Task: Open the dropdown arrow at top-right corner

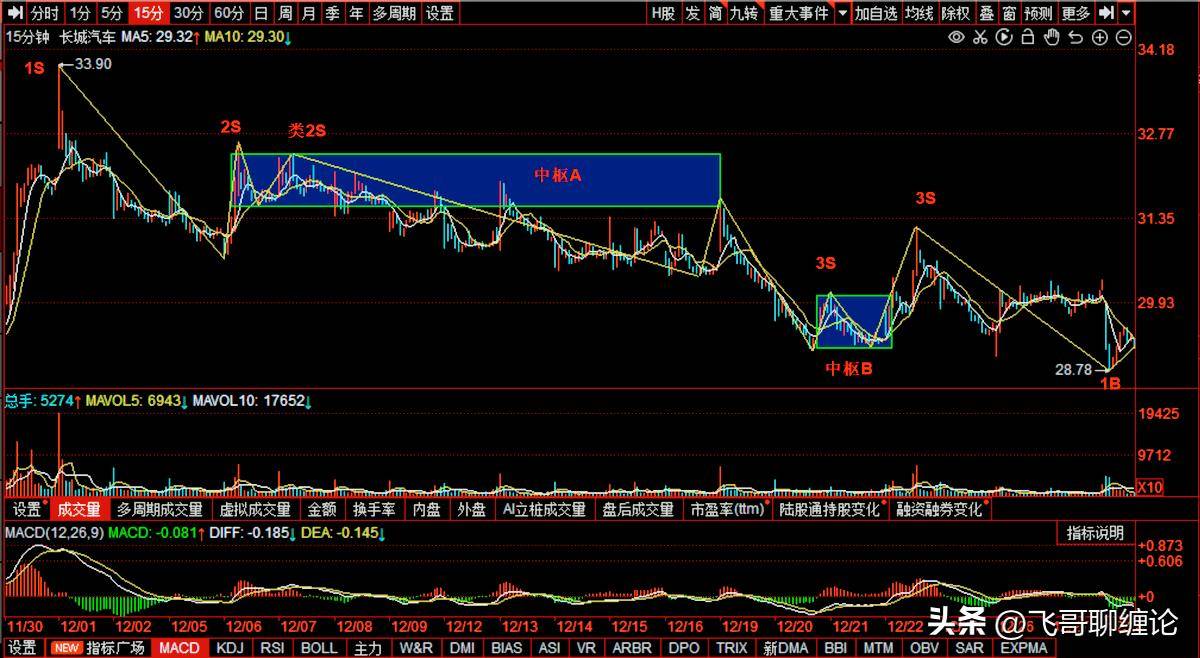Action: pos(1127,13)
